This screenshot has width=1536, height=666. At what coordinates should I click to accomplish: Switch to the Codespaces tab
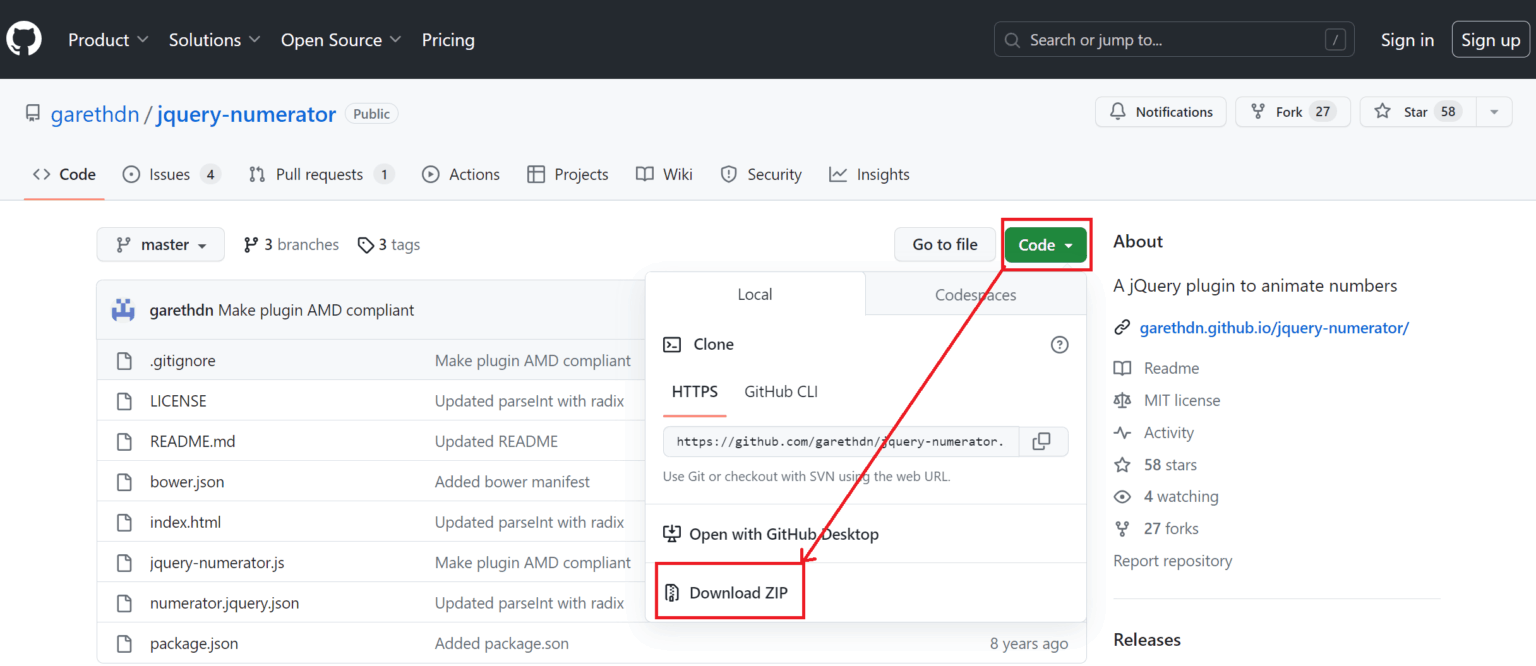974,294
